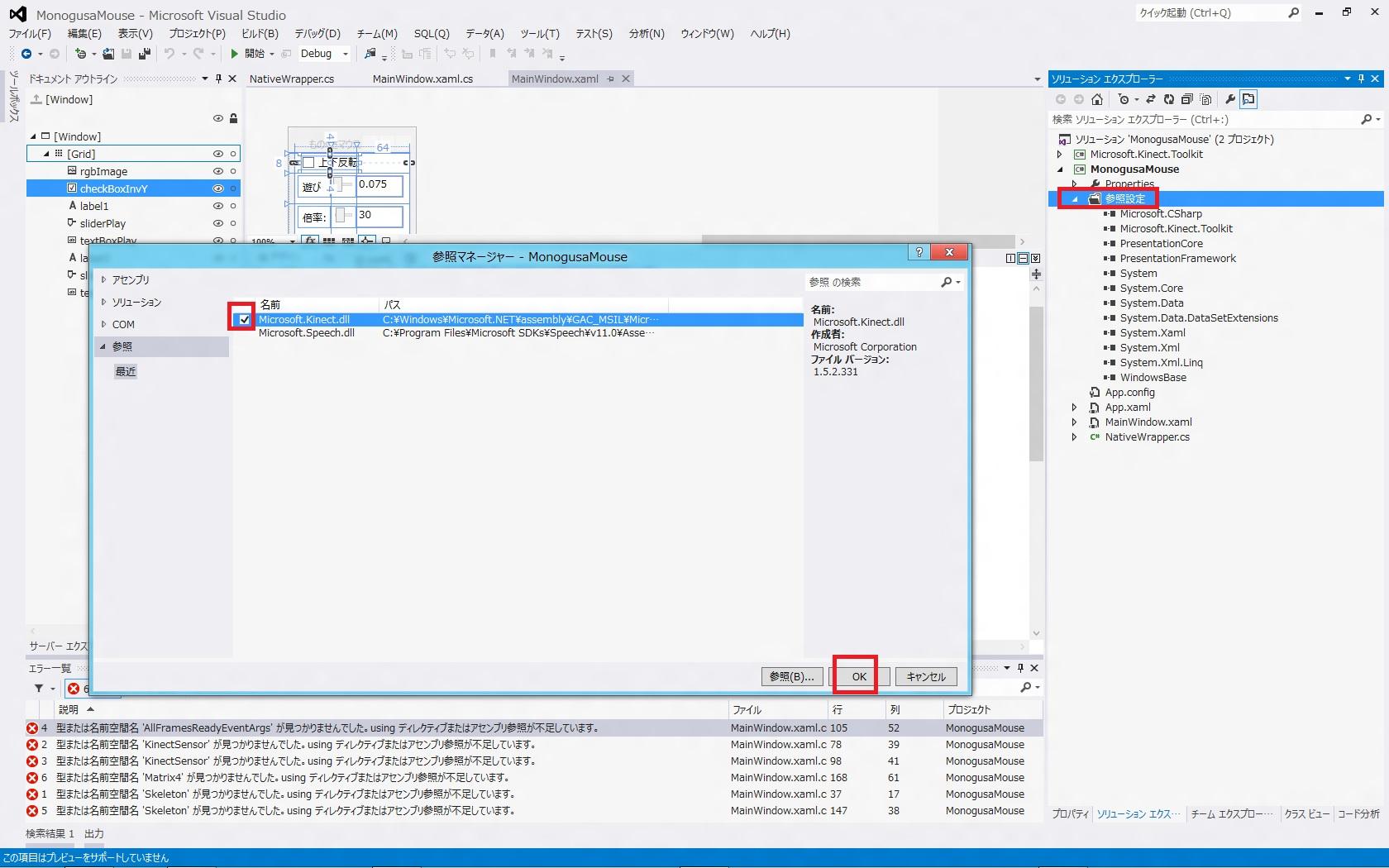Click the Navigate Backward arrow icon

coord(26,54)
